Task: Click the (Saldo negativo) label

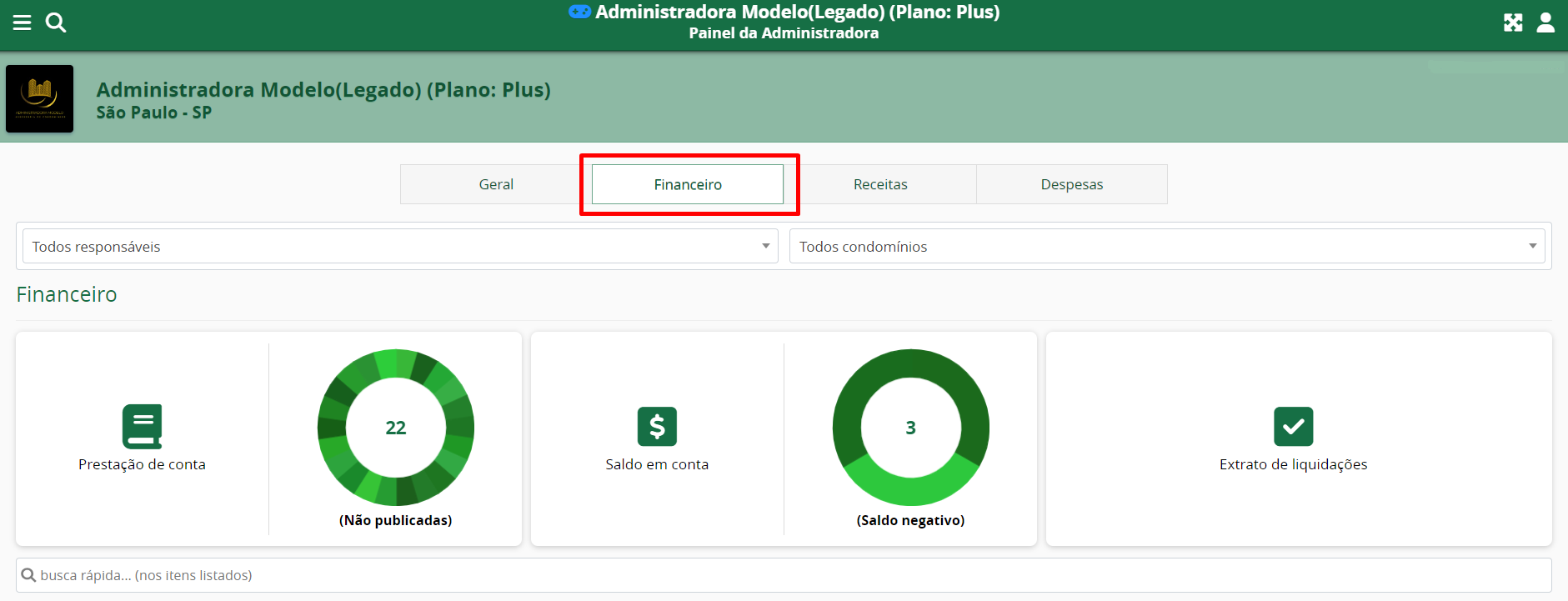Action: 911,520
